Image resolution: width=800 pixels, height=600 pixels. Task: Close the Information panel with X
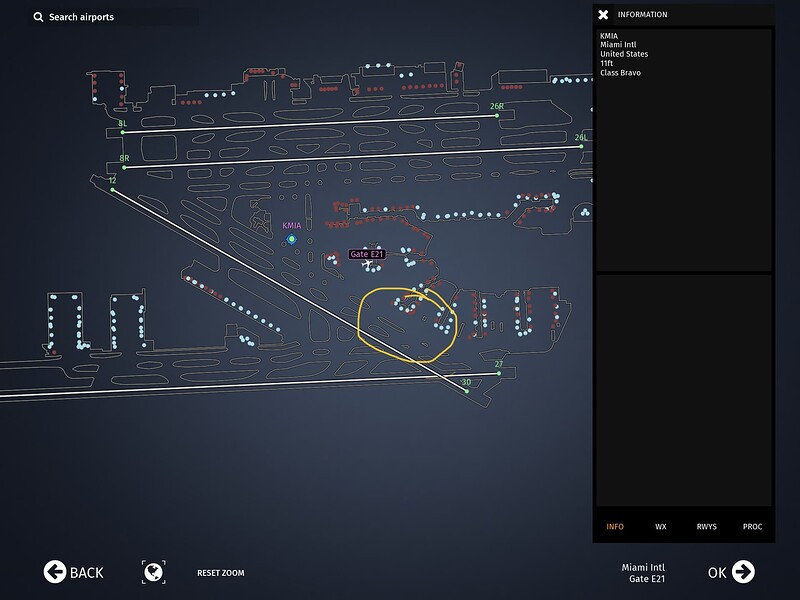[x=603, y=14]
